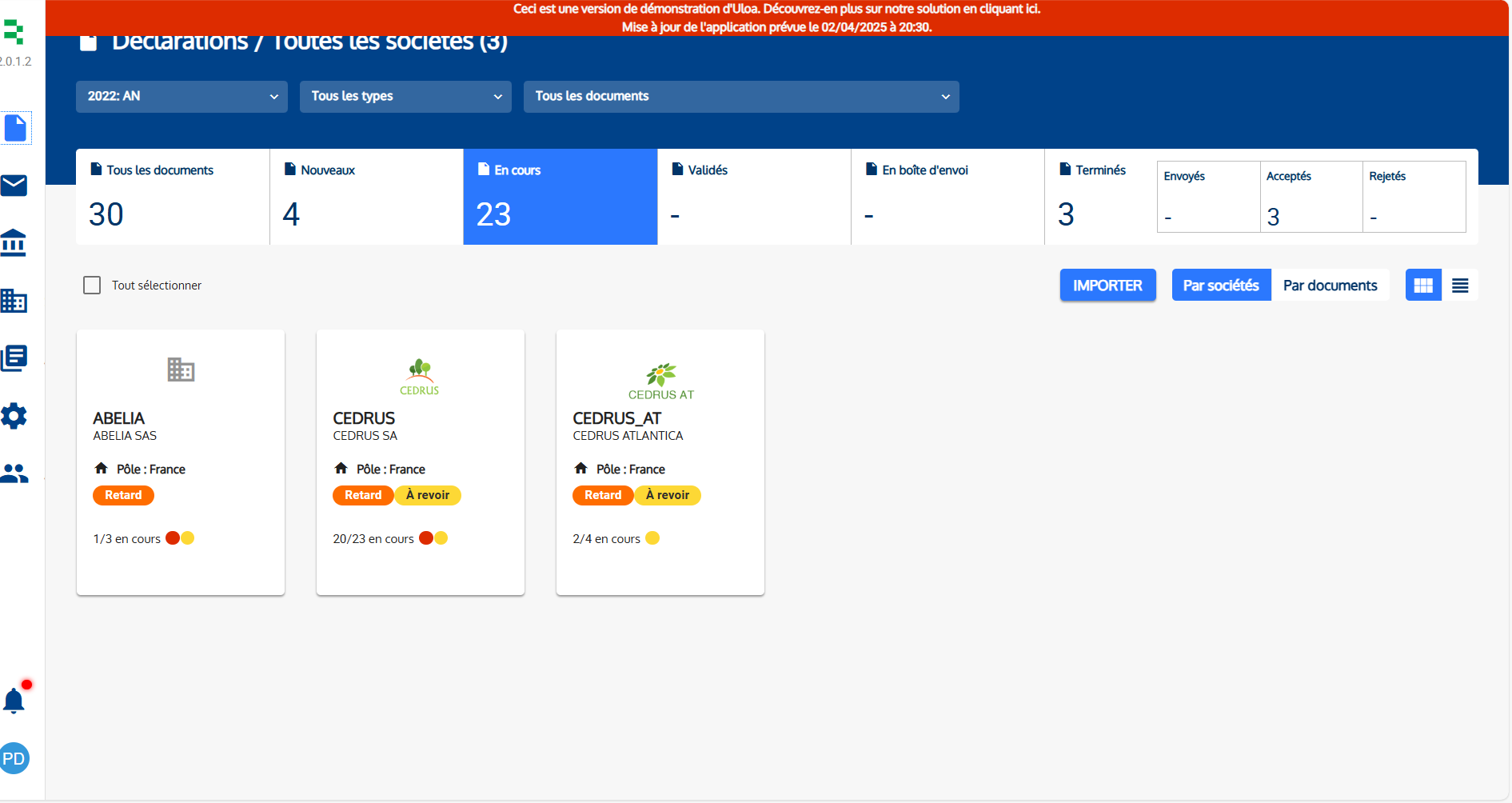Image resolution: width=1512 pixels, height=803 pixels.
Task: Open the CEDRUS_AT company card
Action: point(660,462)
